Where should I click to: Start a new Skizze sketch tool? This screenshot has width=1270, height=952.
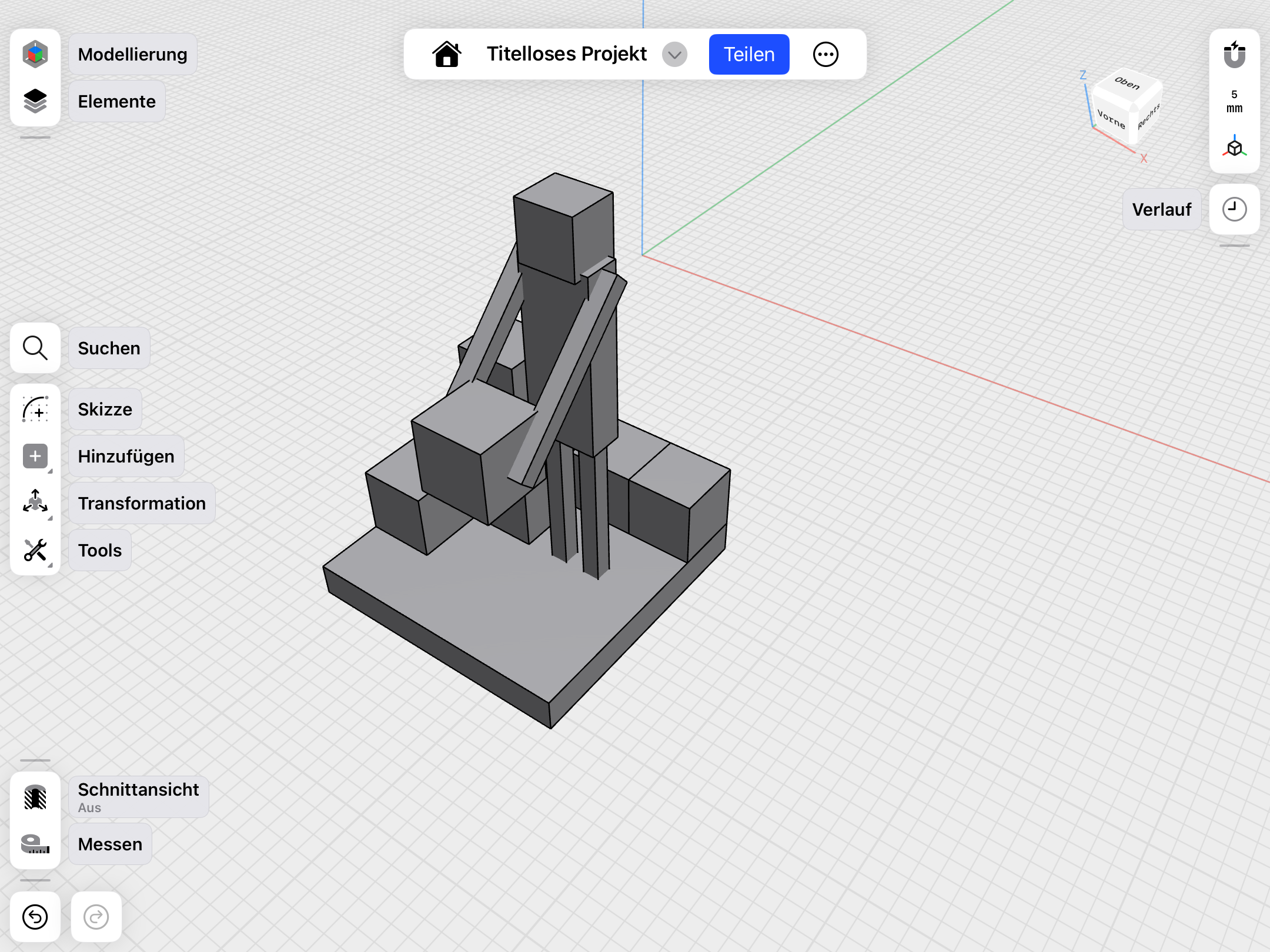tap(35, 409)
